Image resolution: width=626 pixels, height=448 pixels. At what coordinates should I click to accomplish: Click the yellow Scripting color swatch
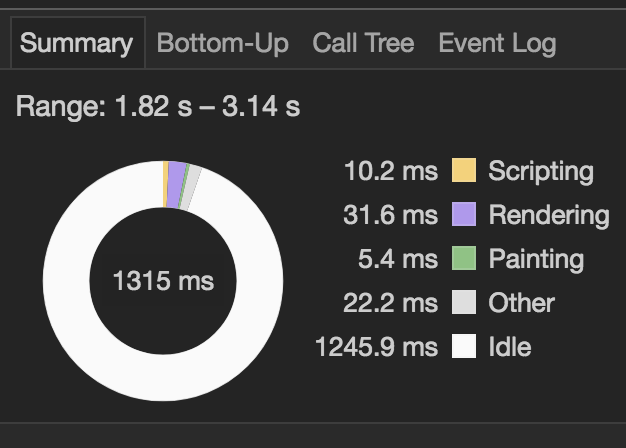(x=464, y=170)
